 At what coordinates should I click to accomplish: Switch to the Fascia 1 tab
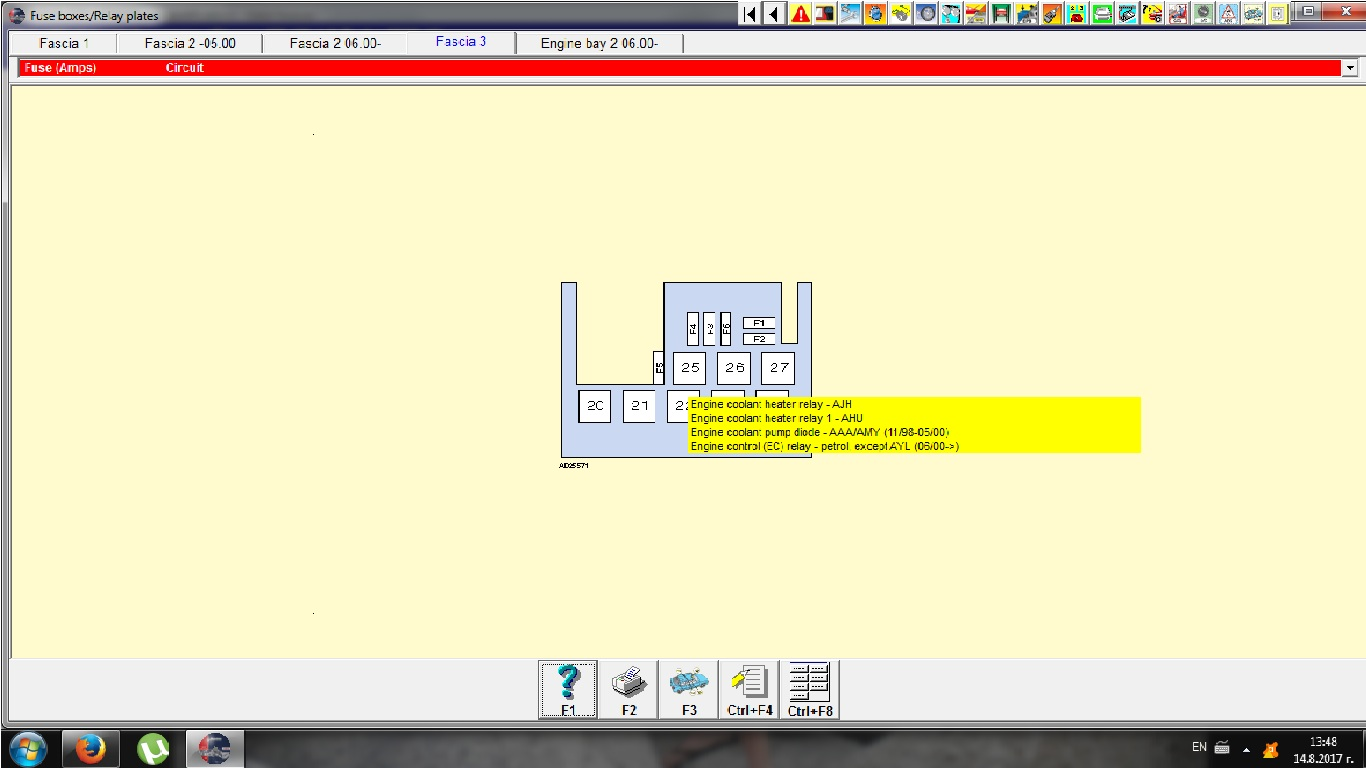64,43
